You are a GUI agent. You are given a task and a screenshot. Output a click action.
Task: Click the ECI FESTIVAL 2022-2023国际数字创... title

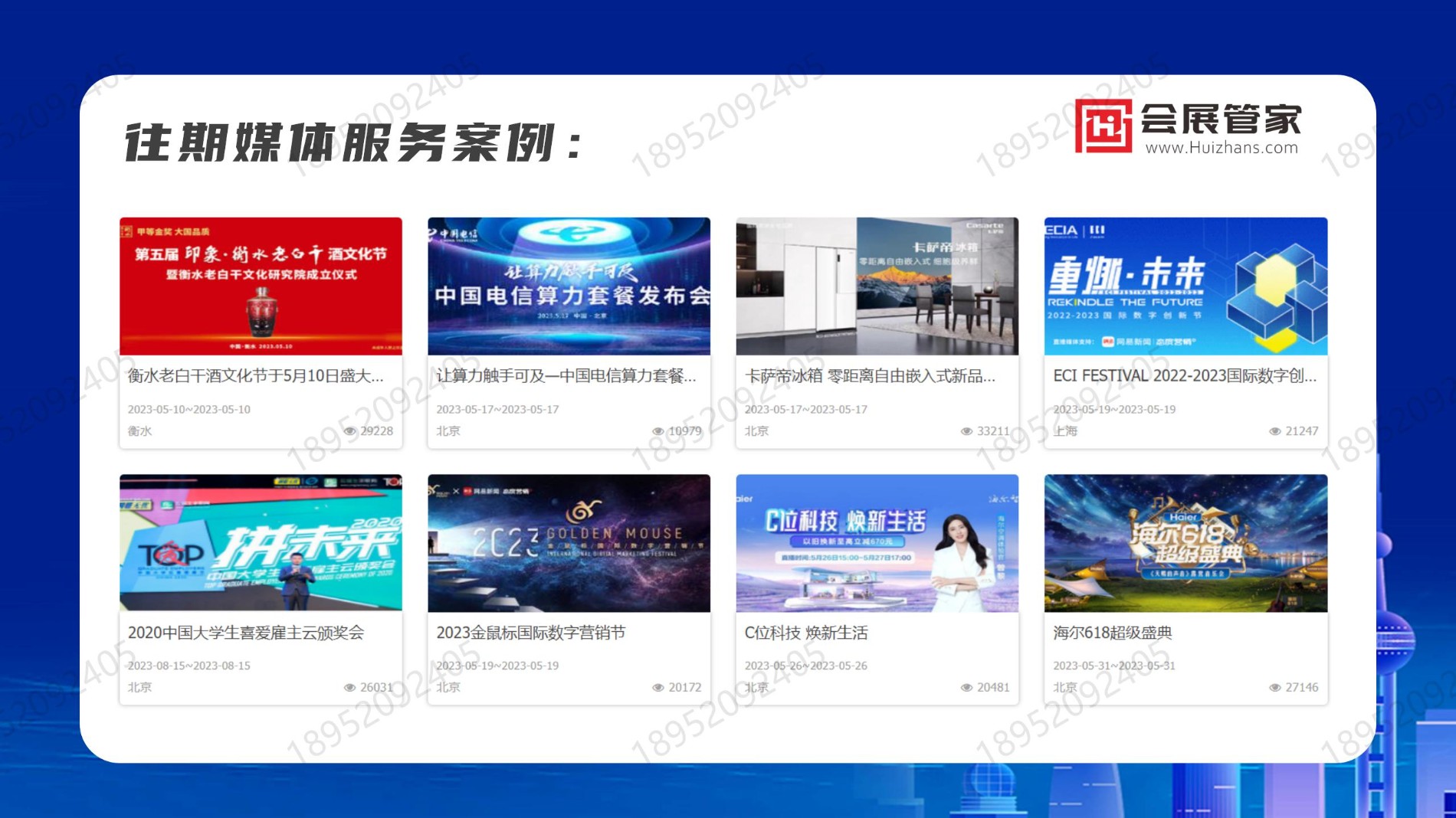point(1185,376)
